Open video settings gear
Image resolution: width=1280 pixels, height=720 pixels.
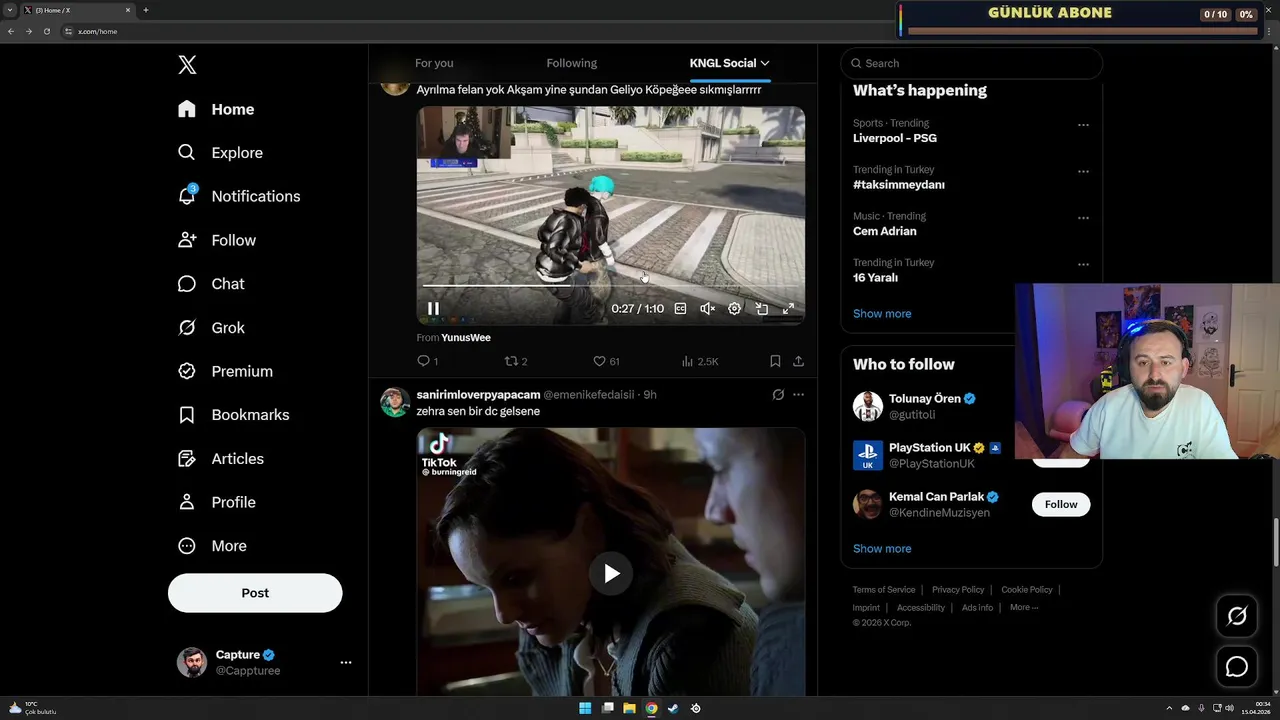pos(734,309)
